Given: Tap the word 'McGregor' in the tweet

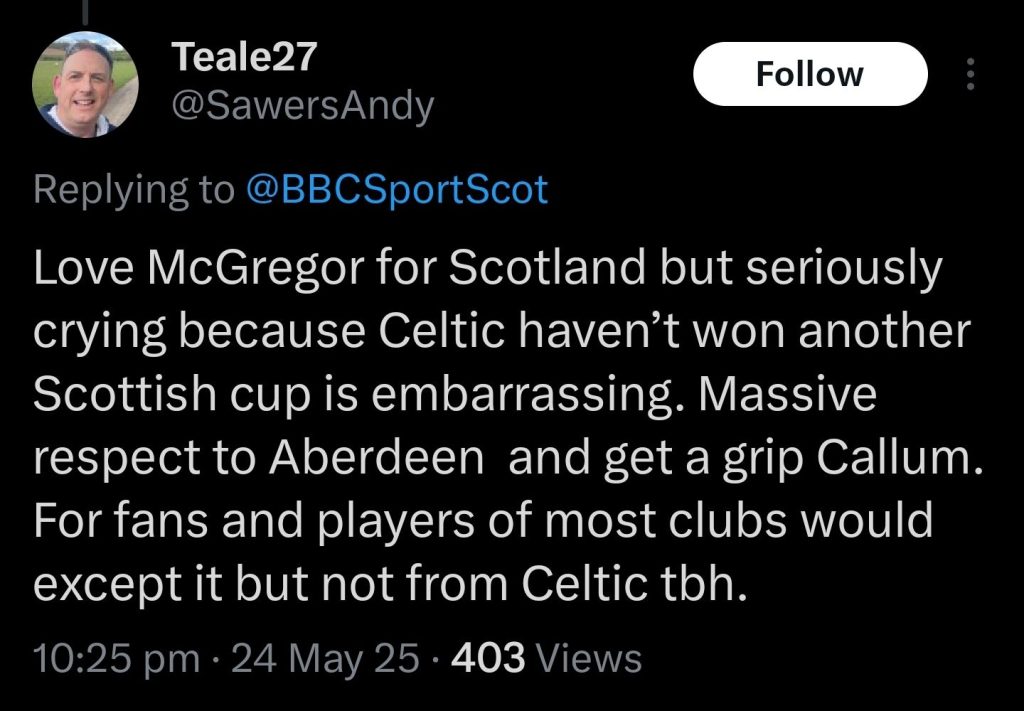Looking at the screenshot, I should pyautogui.click(x=255, y=269).
